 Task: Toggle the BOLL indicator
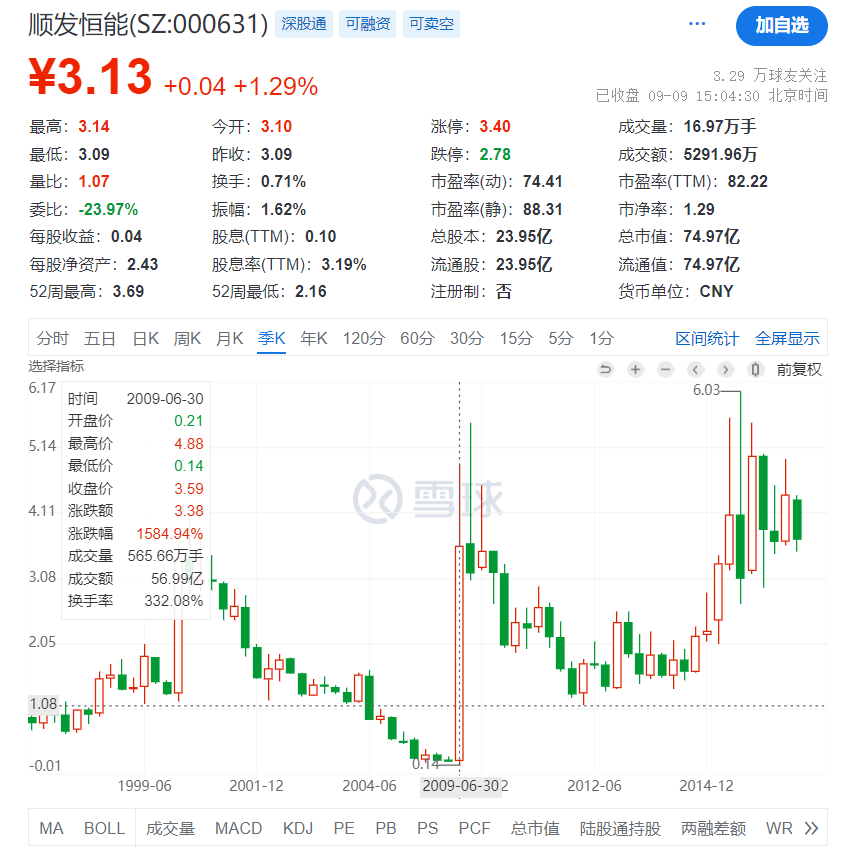104,828
